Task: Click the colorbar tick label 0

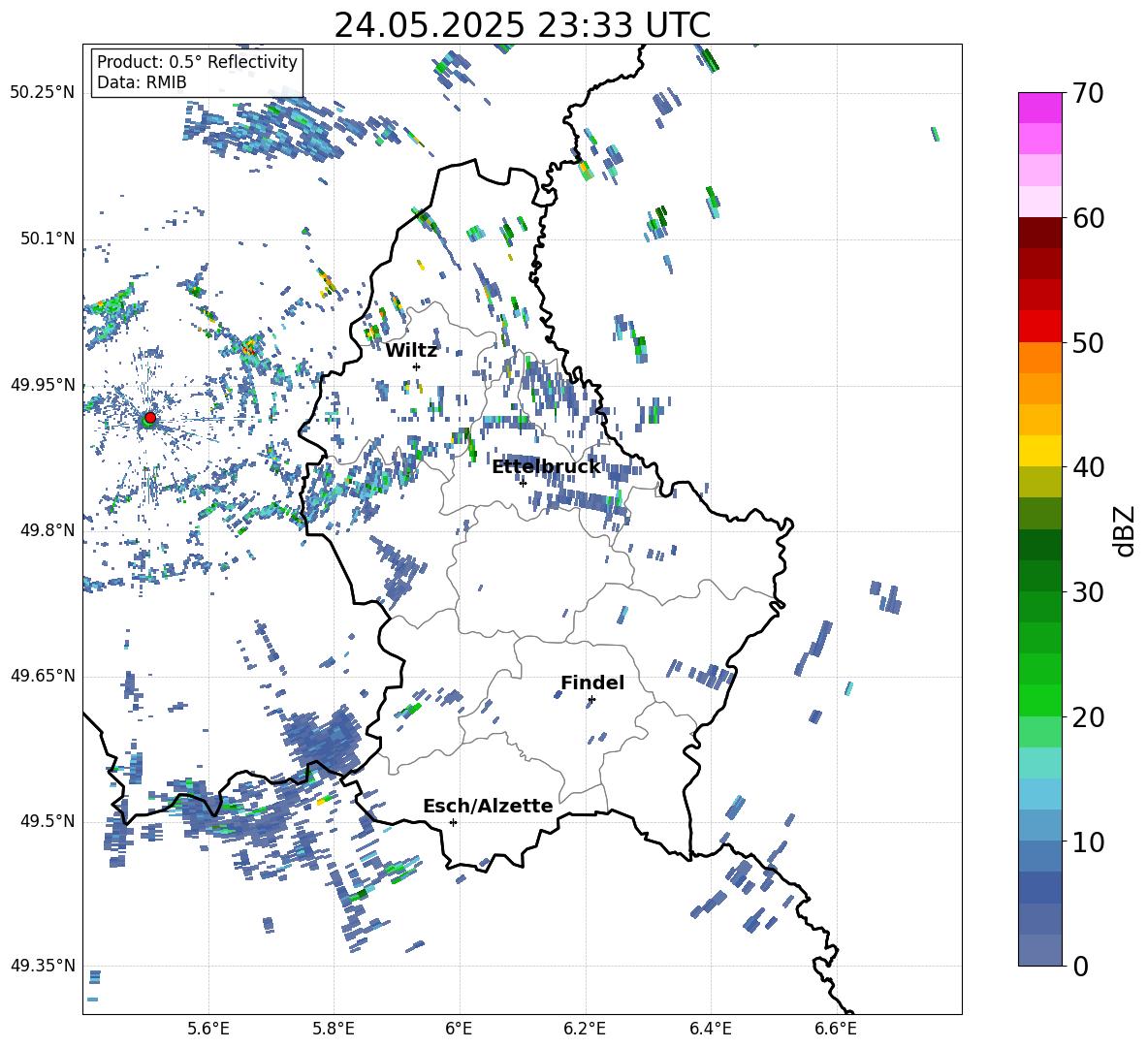Action: point(1080,966)
